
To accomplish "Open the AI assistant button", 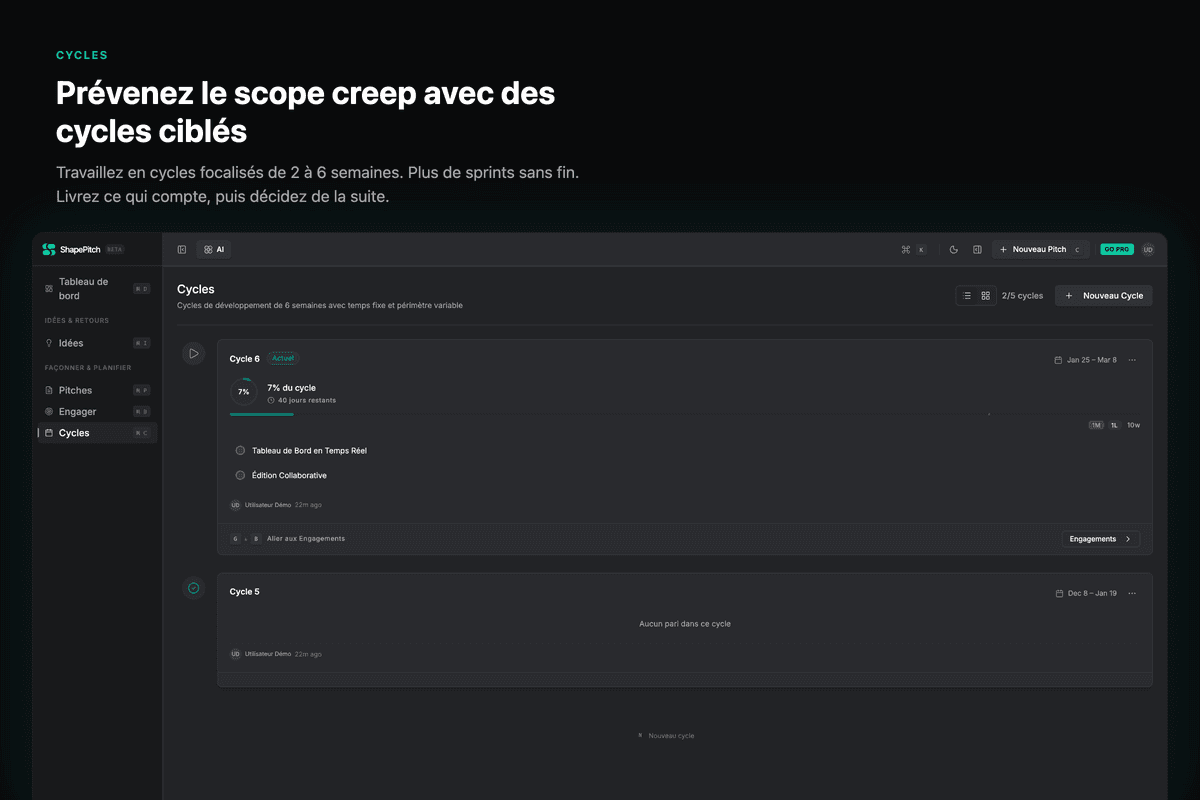I will 214,249.
